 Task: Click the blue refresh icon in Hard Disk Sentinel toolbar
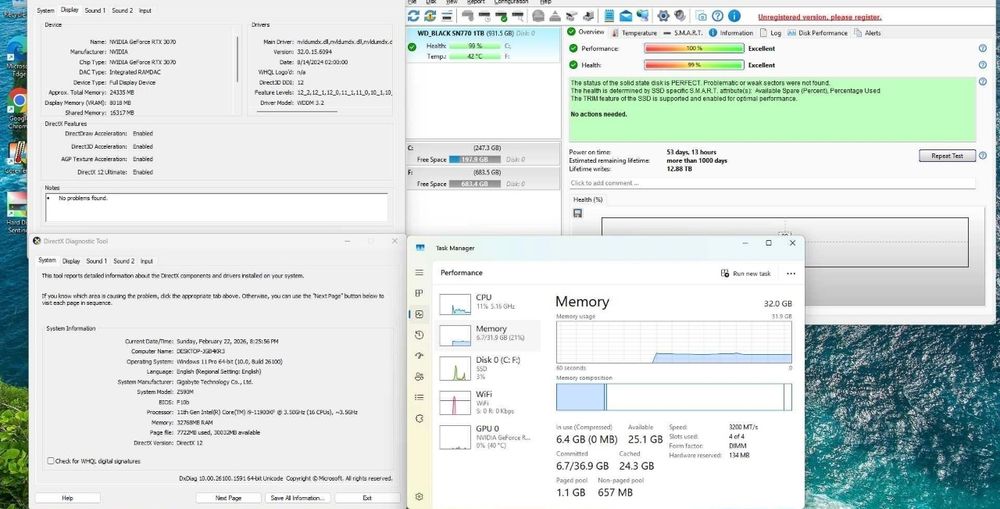point(413,16)
